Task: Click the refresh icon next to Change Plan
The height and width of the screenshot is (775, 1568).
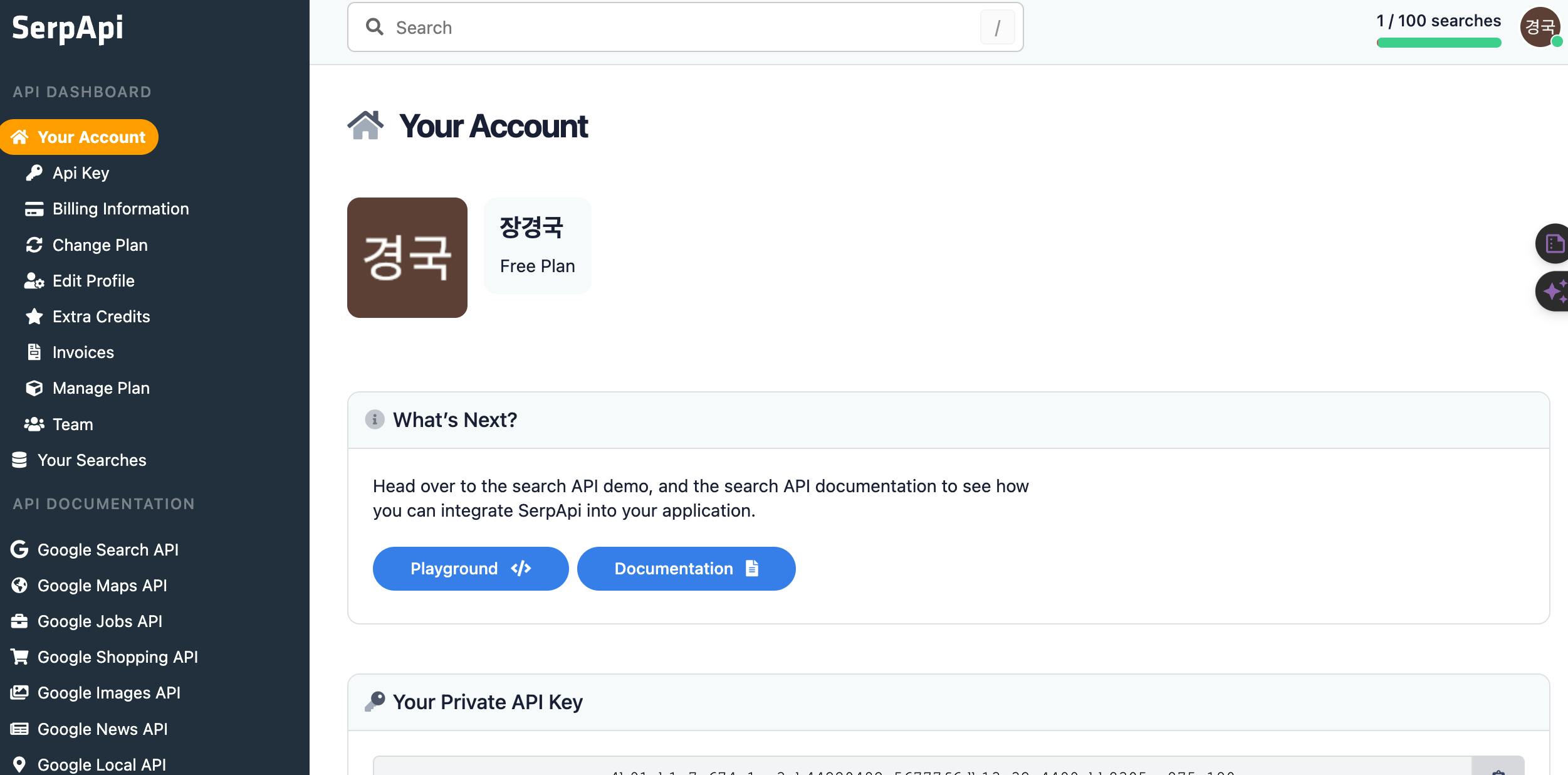Action: coord(34,245)
